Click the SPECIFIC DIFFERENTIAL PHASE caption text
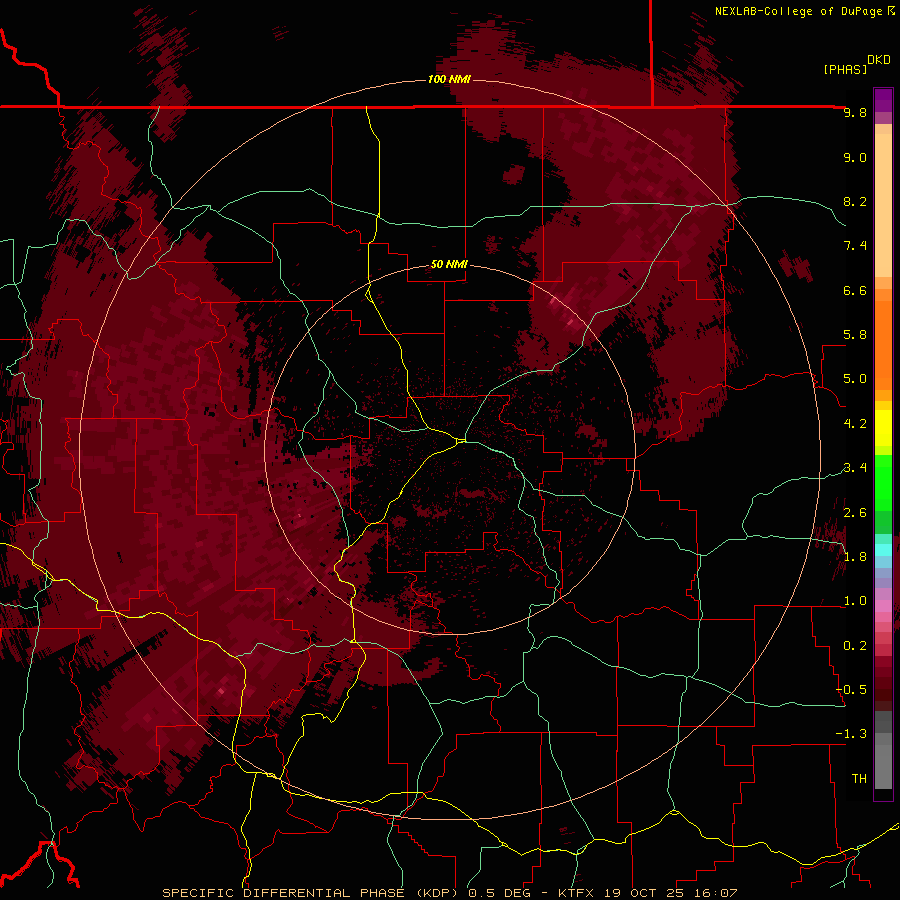 tap(284, 893)
